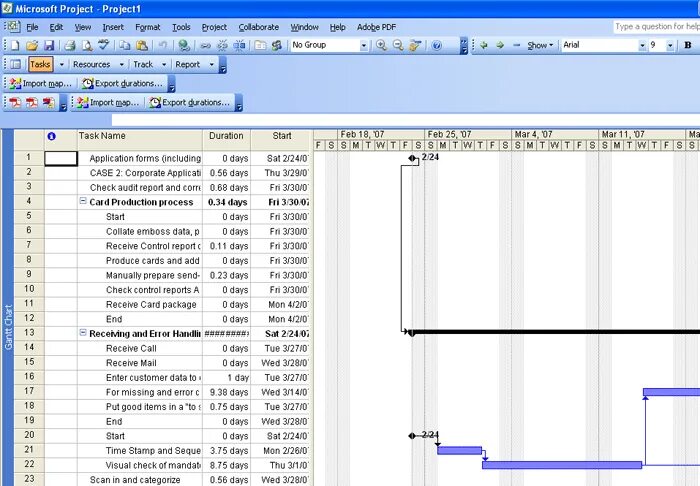Click the Unlink Tasks icon
The height and width of the screenshot is (486, 700).
coord(222,45)
